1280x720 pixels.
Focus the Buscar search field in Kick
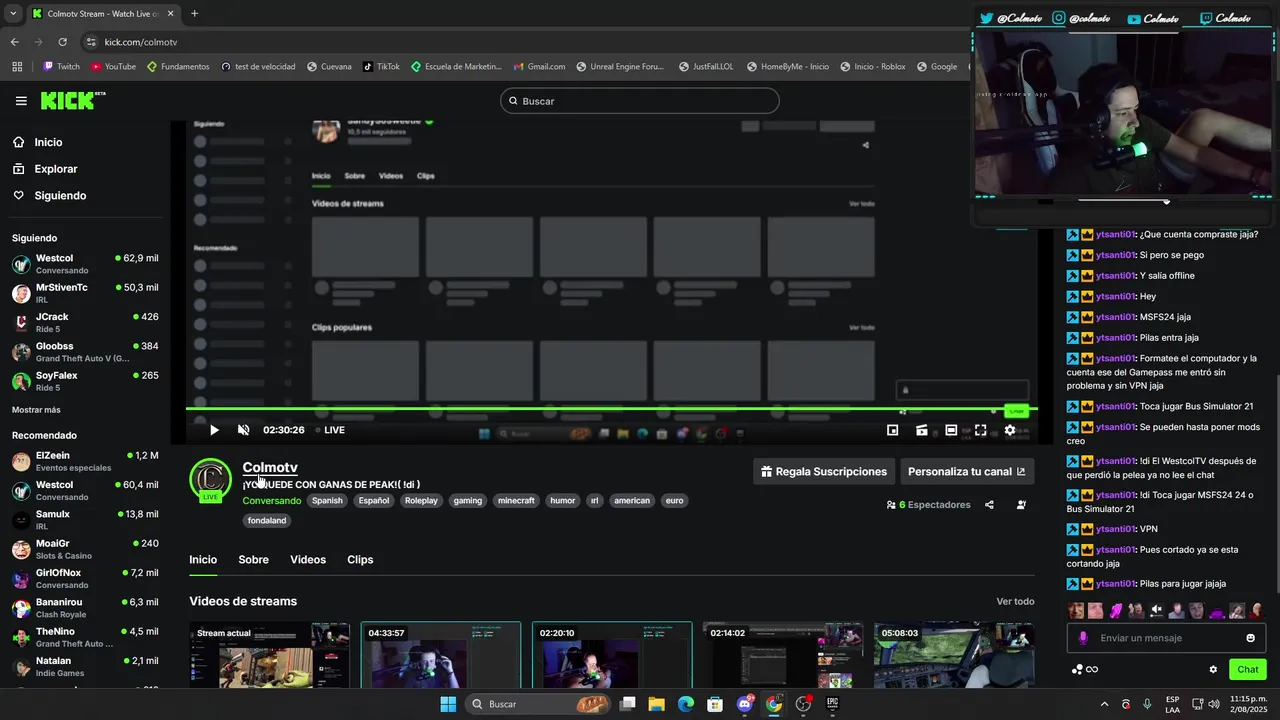pyautogui.click(x=640, y=101)
